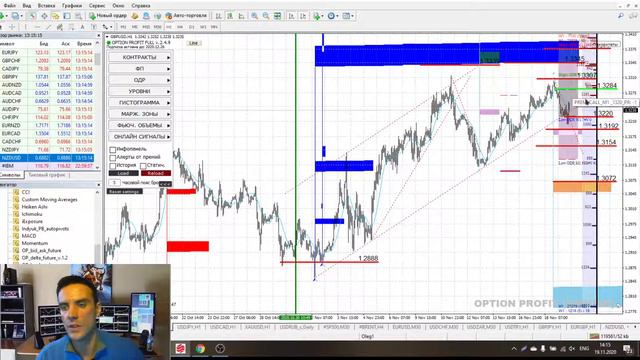Switch timeframe to M15

[146, 27]
